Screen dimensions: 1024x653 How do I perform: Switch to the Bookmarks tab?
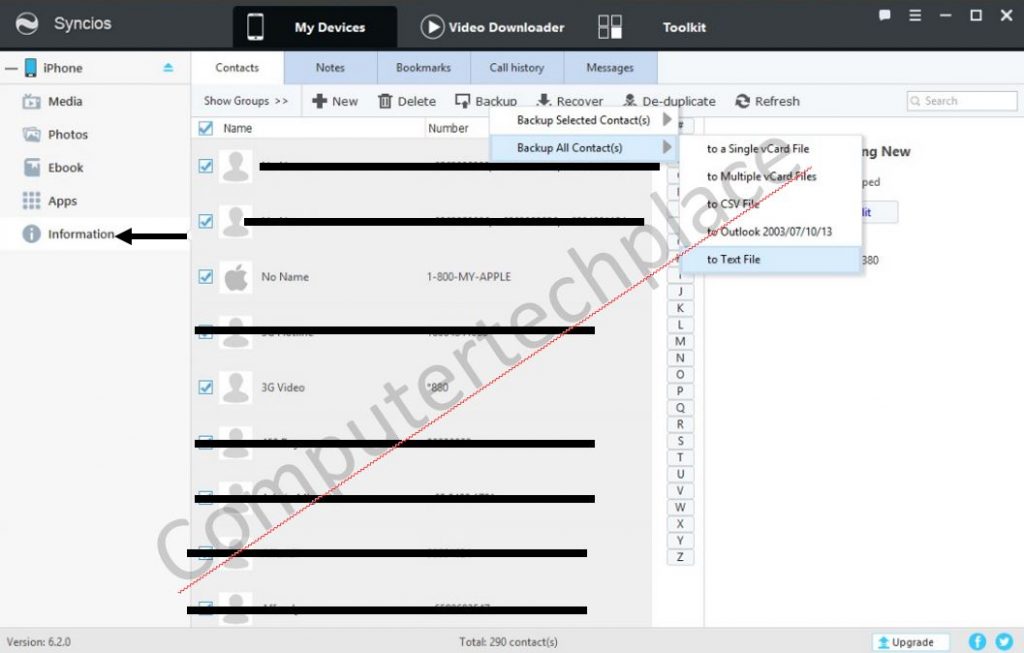pyautogui.click(x=423, y=67)
